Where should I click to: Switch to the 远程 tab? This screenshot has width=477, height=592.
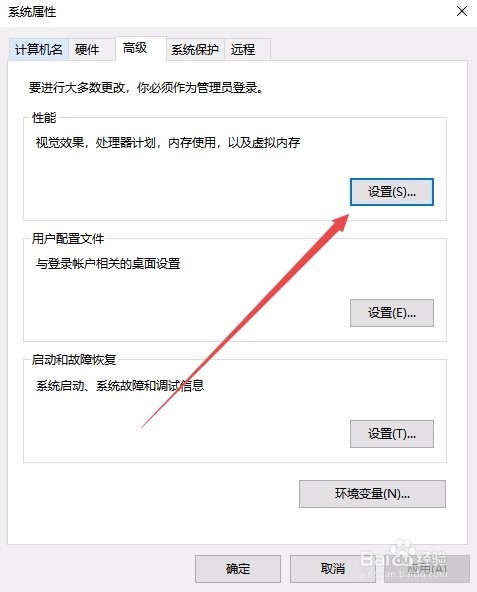click(247, 49)
